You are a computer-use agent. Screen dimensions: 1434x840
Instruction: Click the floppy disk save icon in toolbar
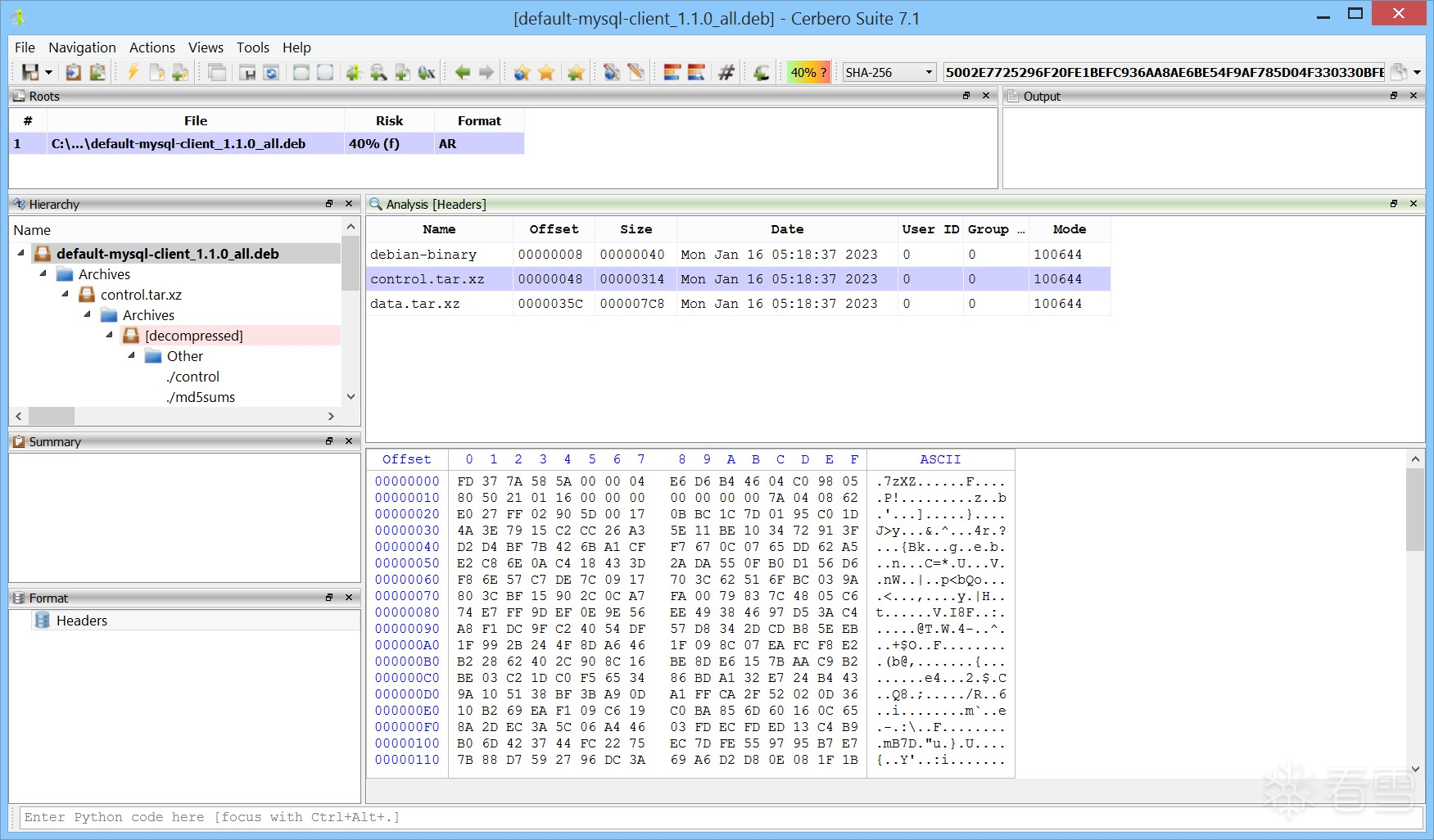pos(30,72)
